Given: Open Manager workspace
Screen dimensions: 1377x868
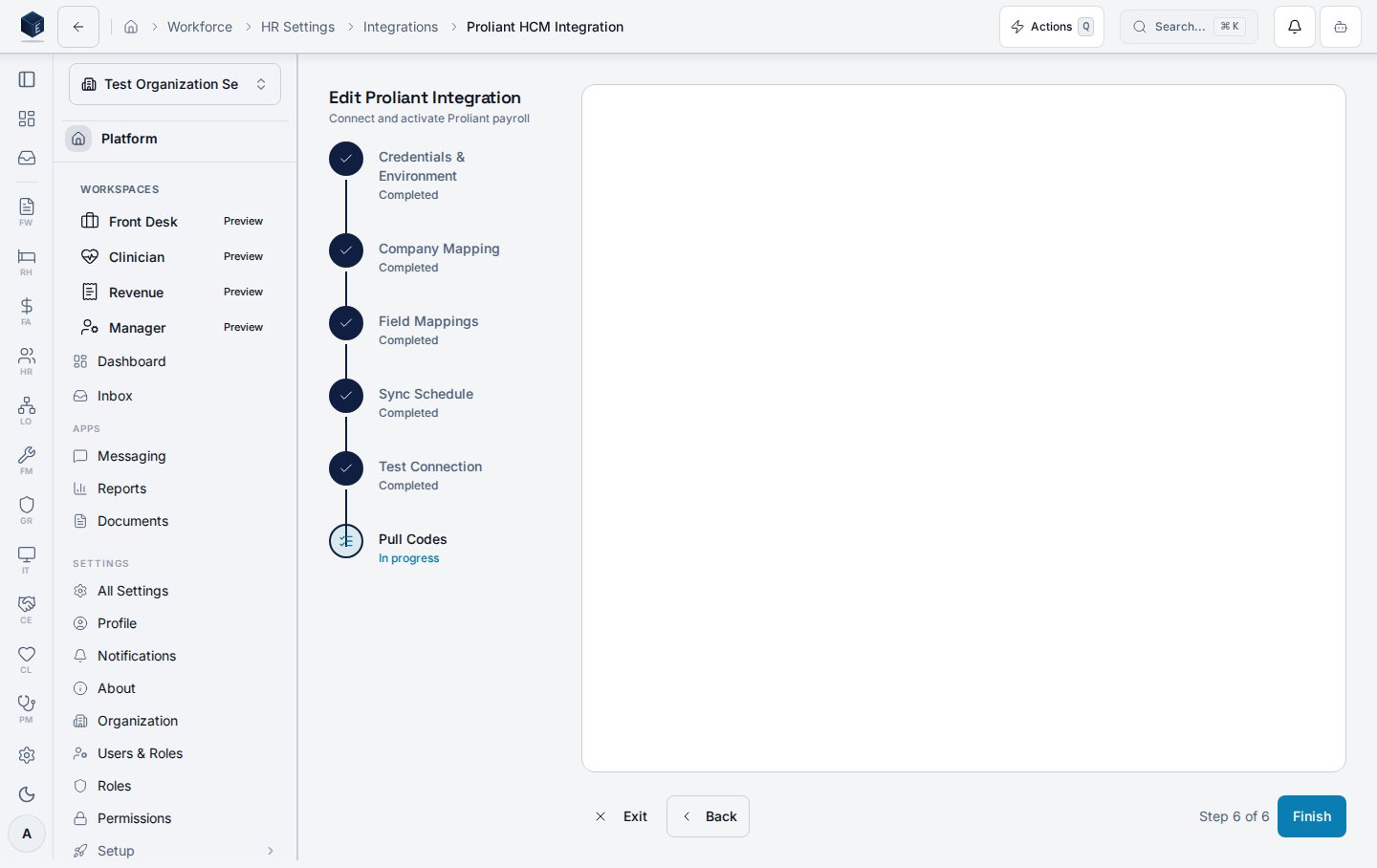Looking at the screenshot, I should (x=175, y=328).
